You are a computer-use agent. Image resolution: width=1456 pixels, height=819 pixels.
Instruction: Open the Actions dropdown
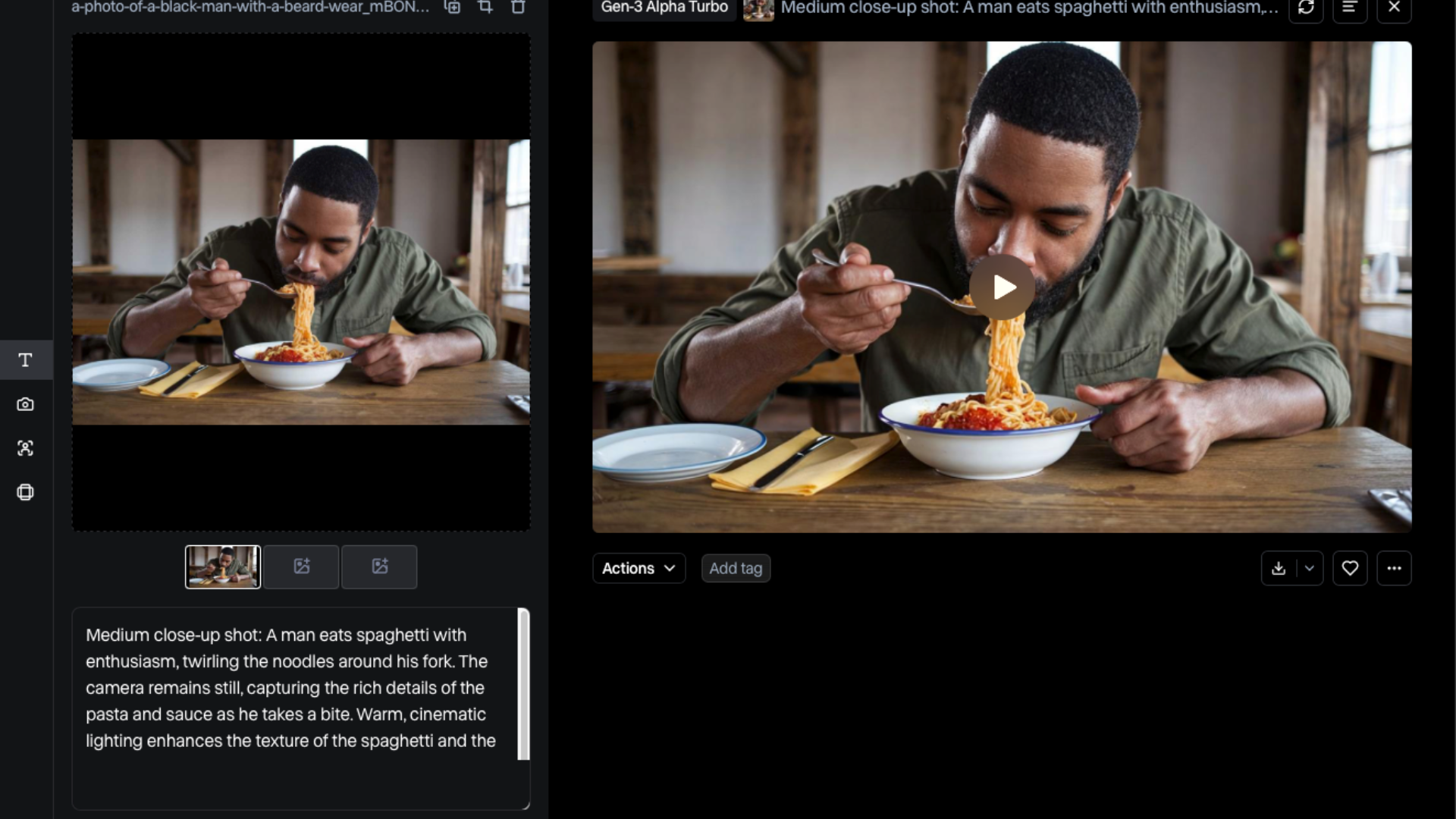639,568
